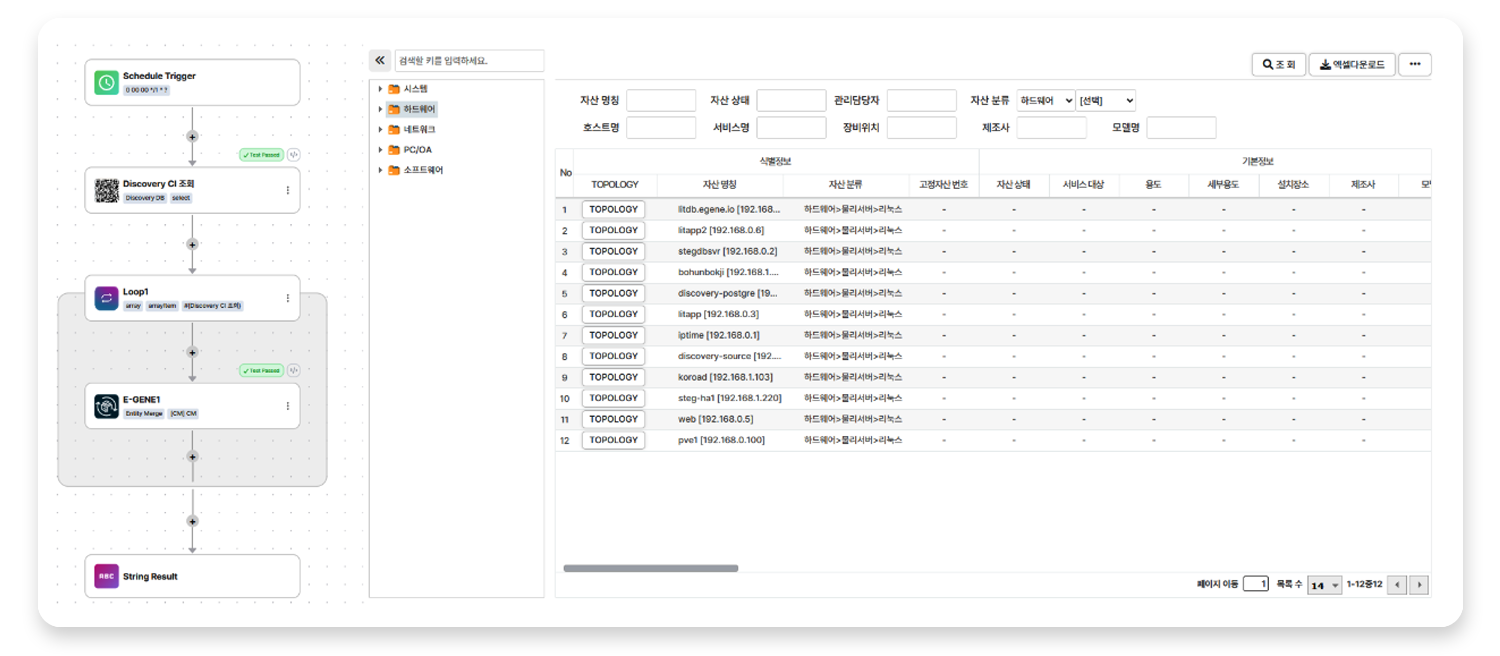Expand the 하드웨어 tree node arrow
This screenshot has height=656, width=1500.
[x=380, y=109]
